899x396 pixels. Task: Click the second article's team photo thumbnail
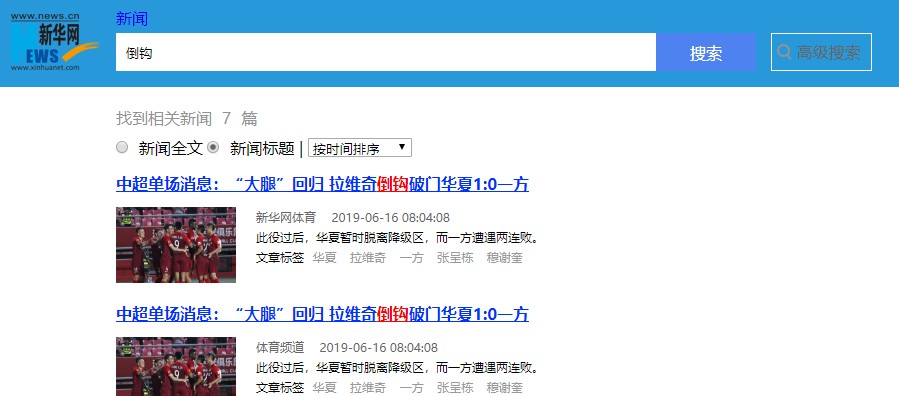click(x=176, y=366)
